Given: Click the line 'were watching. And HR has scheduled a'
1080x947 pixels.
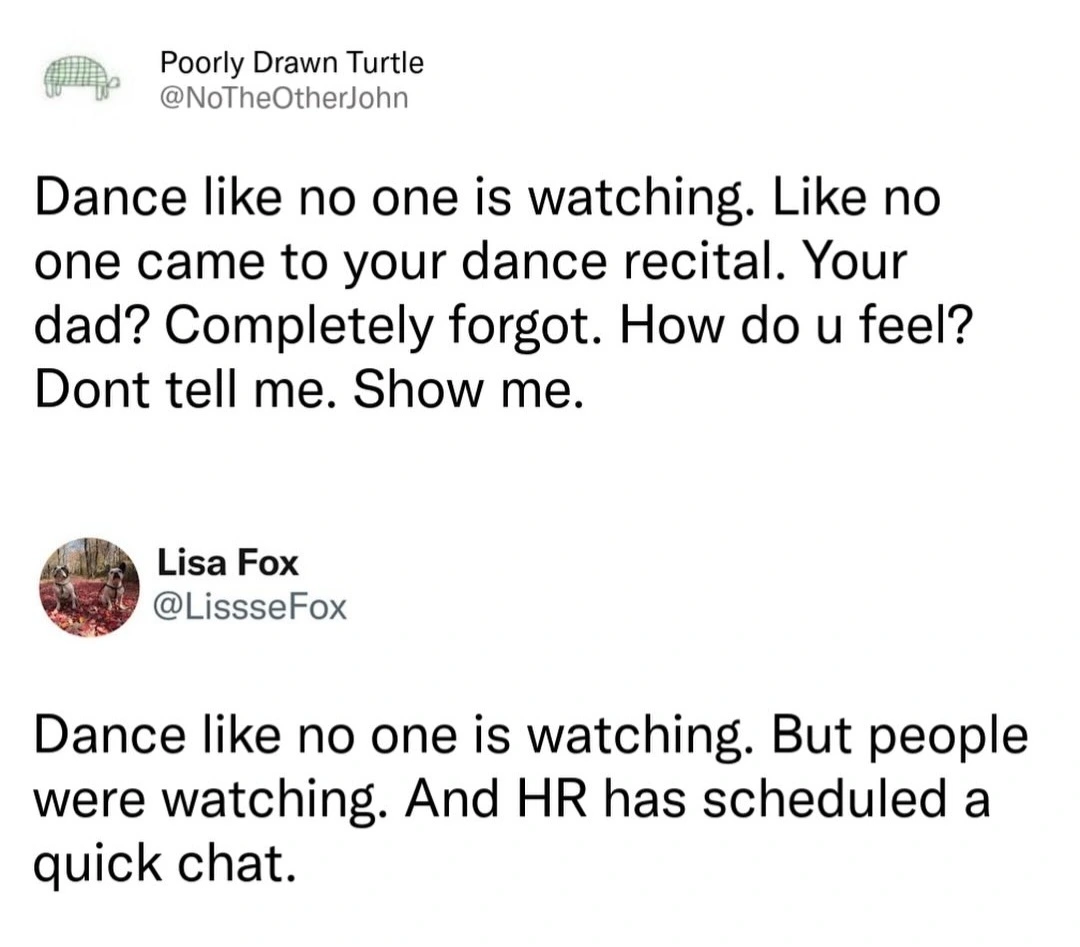Looking at the screenshot, I should point(512,798).
